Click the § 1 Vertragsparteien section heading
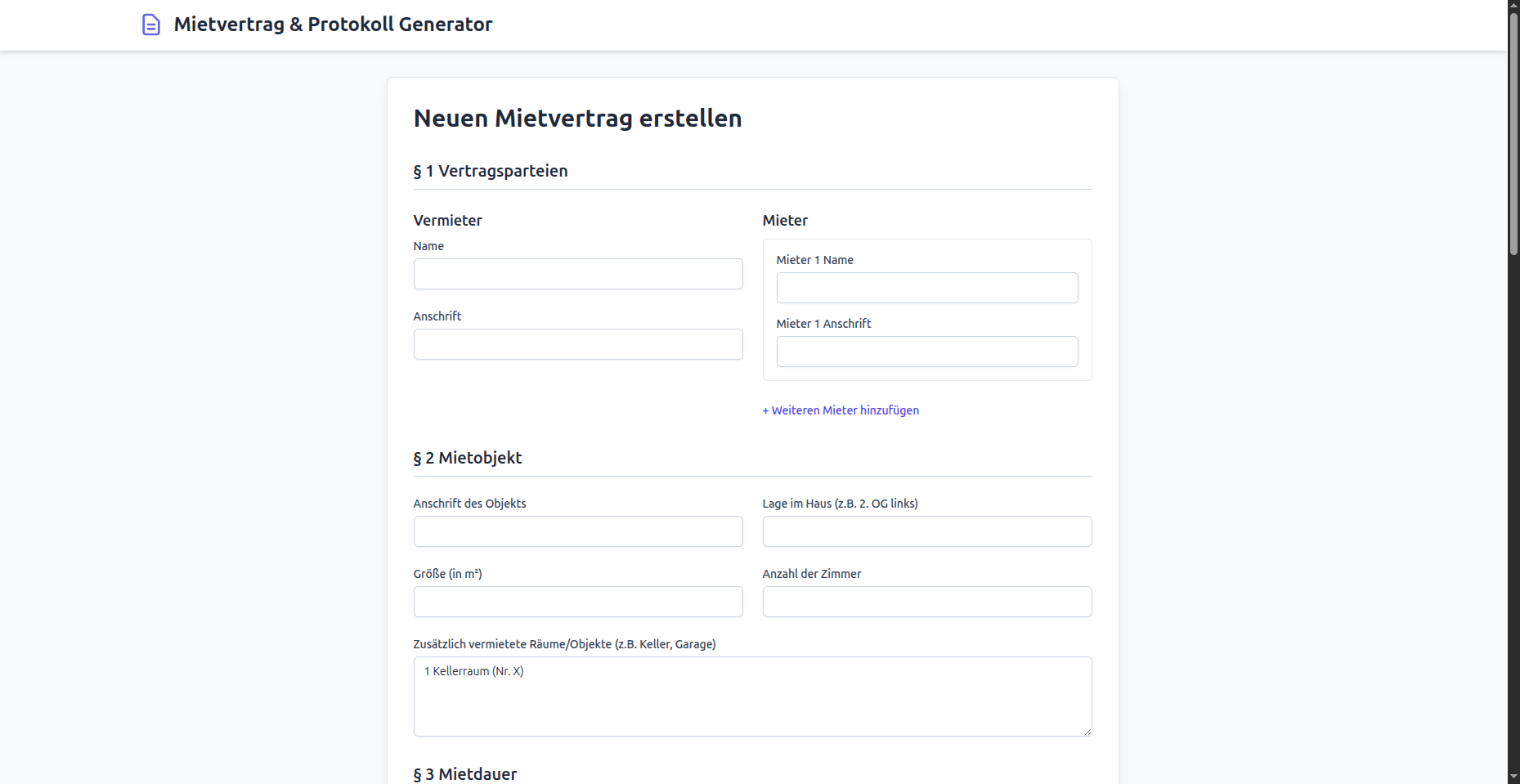The height and width of the screenshot is (784, 1520). coord(491,171)
